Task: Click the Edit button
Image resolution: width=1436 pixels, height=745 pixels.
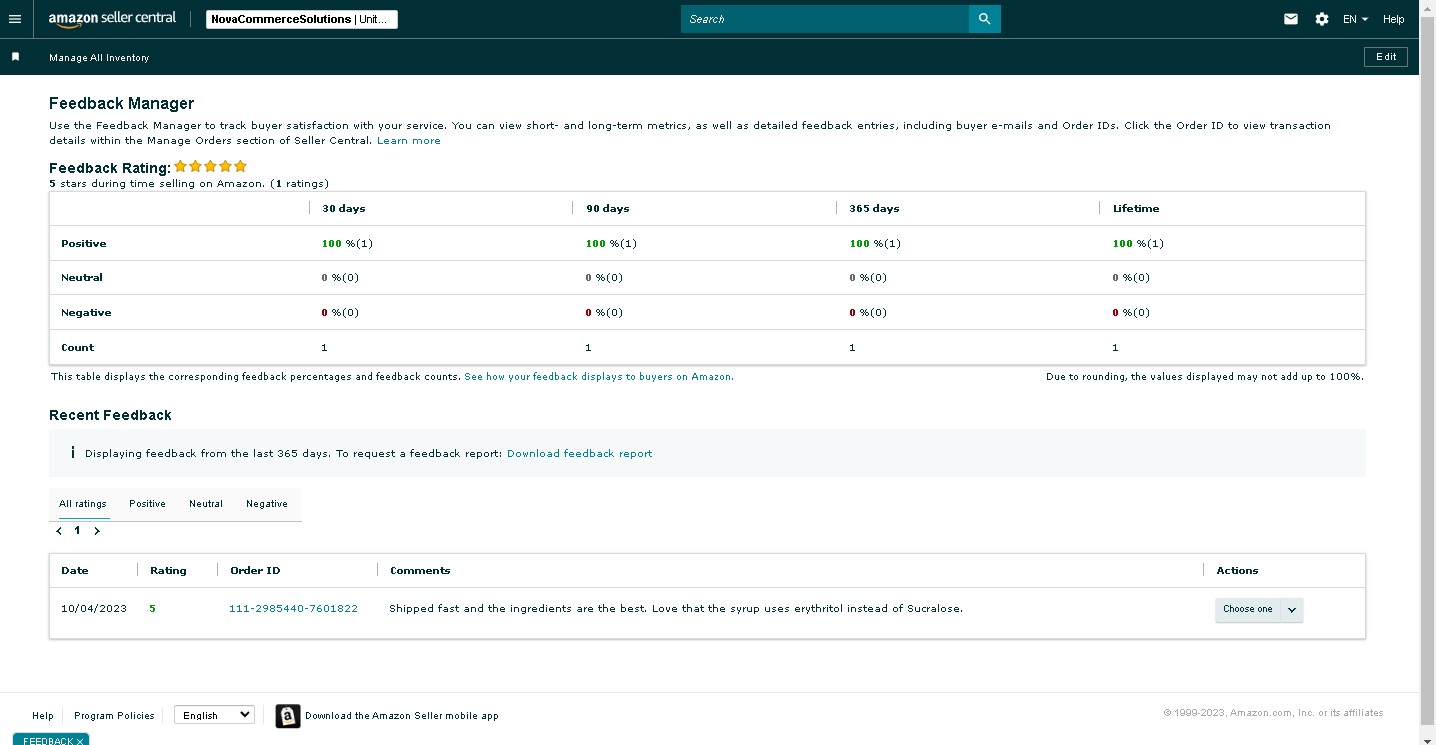Action: click(x=1386, y=57)
